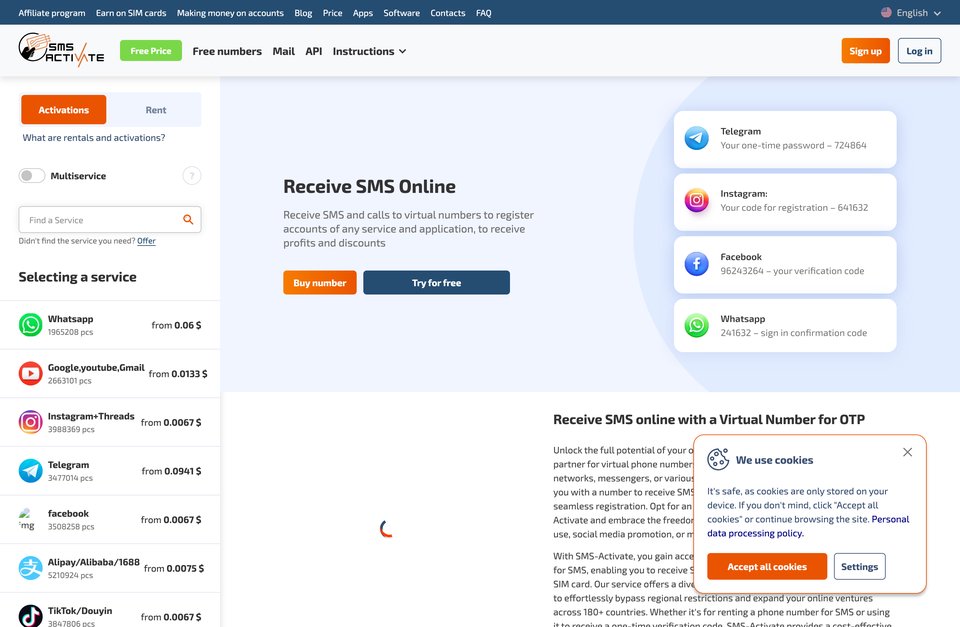The width and height of the screenshot is (960, 627).
Task: Click the Google/YouTube service icon
Action: coord(30,374)
